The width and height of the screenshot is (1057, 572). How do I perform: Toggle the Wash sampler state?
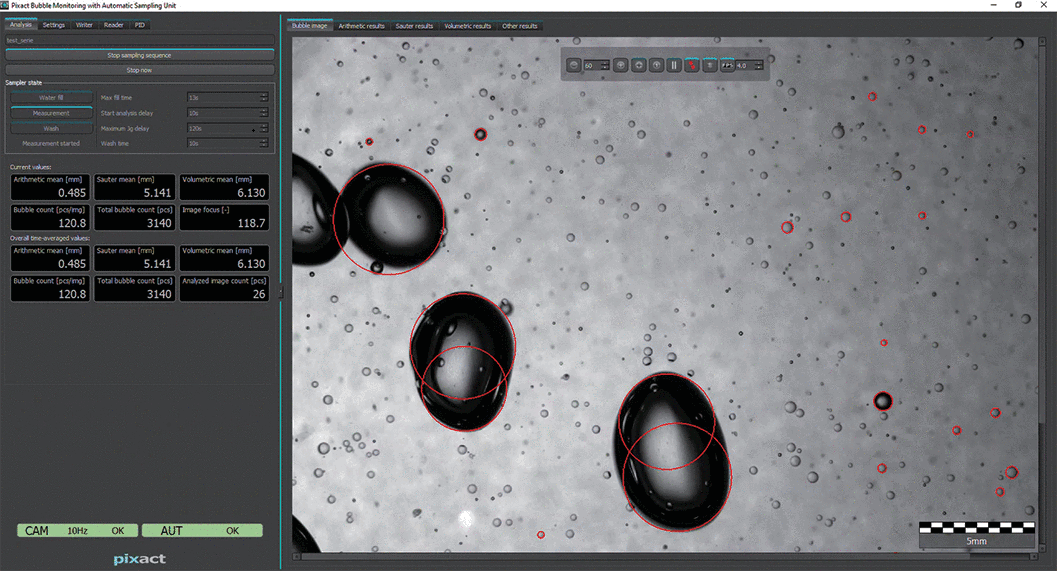50,128
